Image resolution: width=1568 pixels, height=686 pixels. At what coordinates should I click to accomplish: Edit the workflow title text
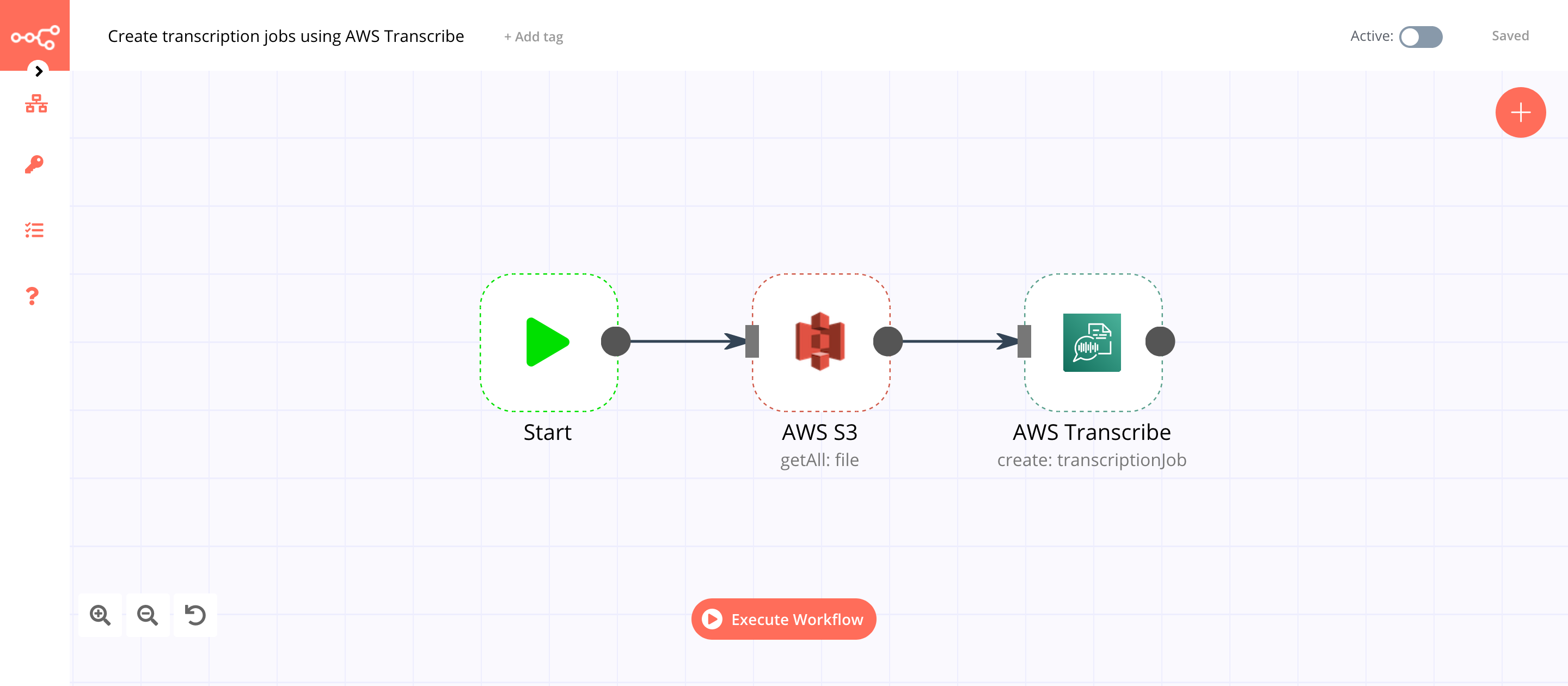tap(285, 36)
